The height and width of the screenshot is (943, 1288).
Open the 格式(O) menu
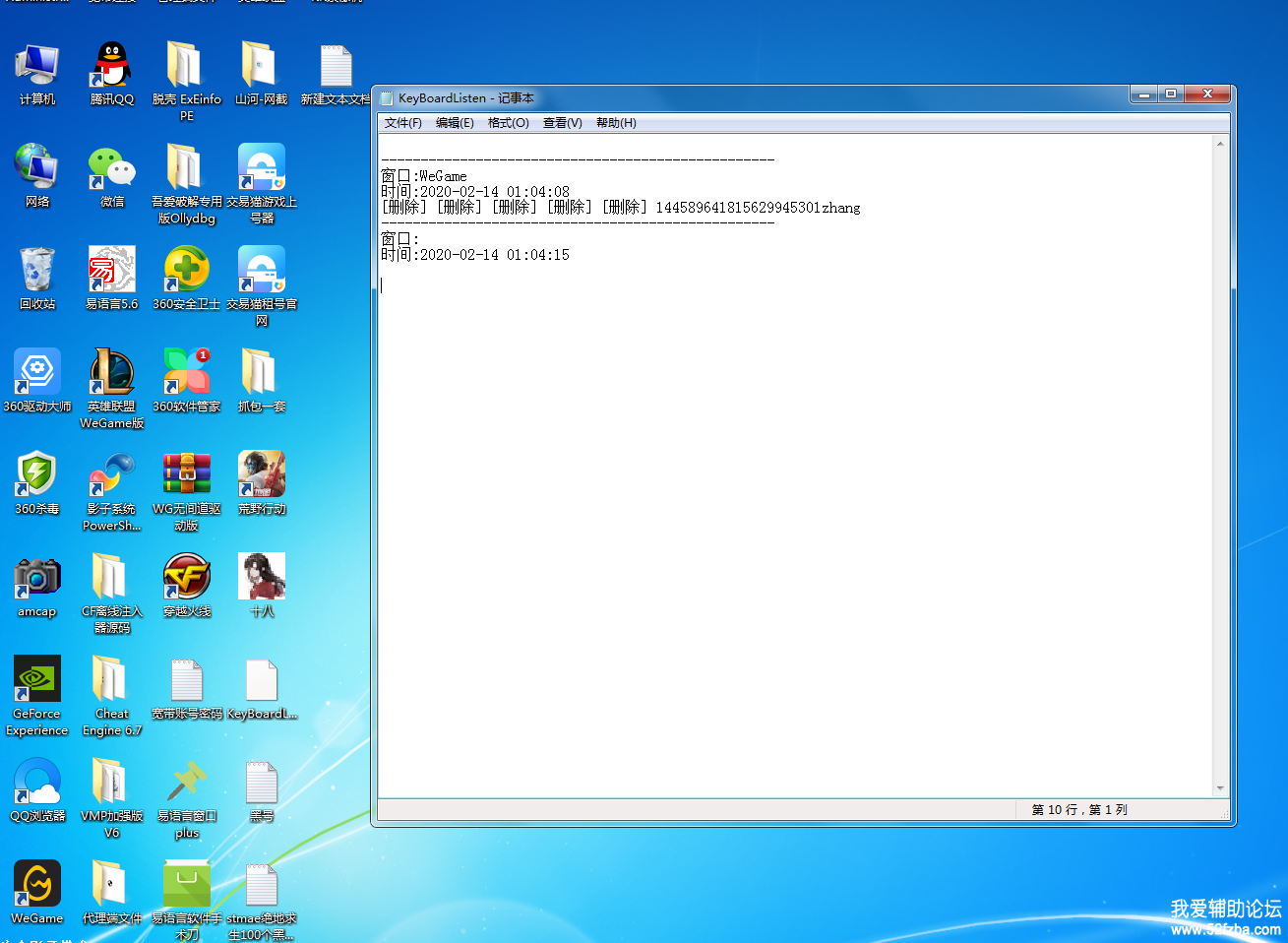pyautogui.click(x=508, y=123)
